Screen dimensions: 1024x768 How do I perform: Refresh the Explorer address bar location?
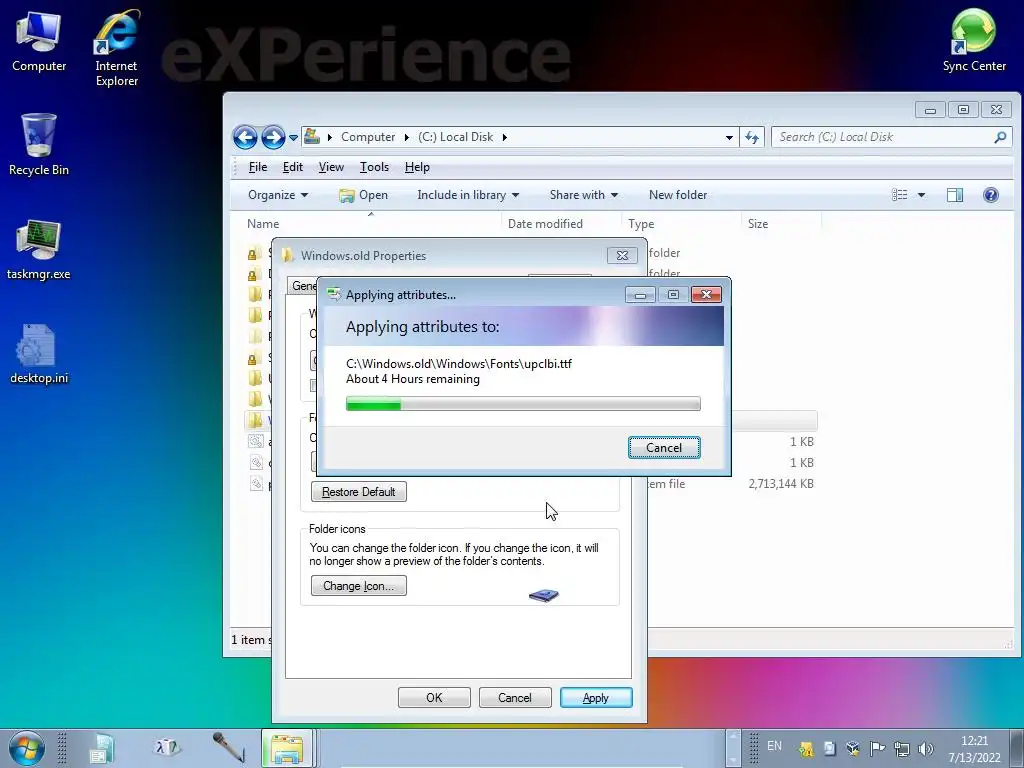click(x=752, y=137)
